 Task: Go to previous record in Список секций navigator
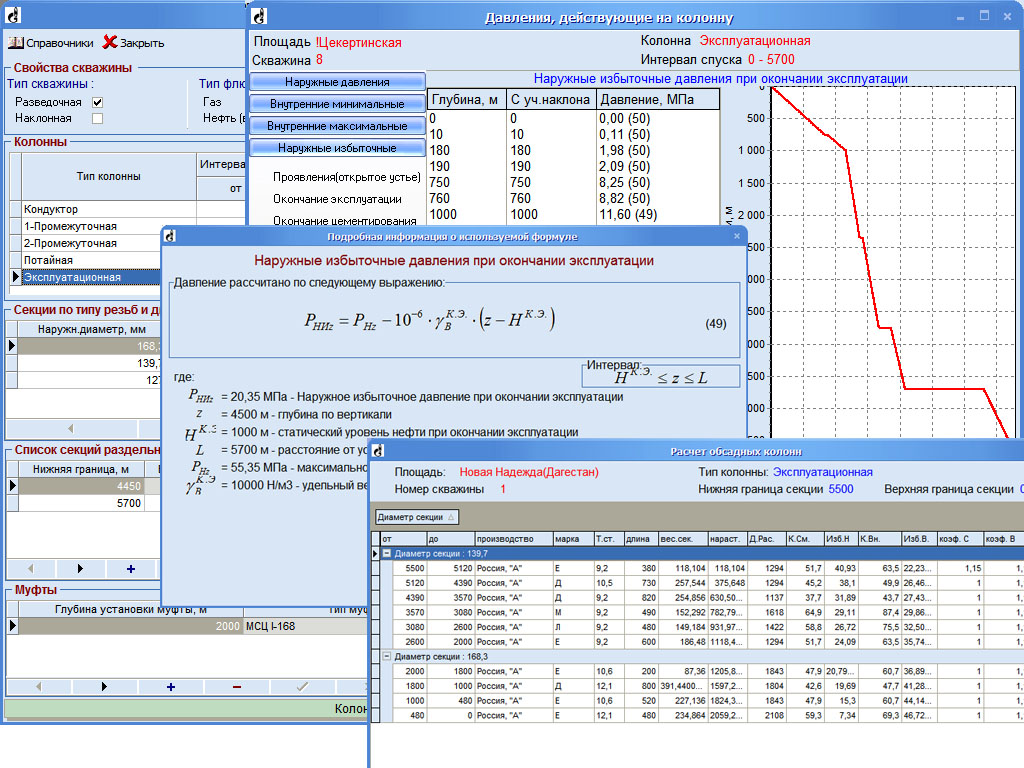click(31, 569)
